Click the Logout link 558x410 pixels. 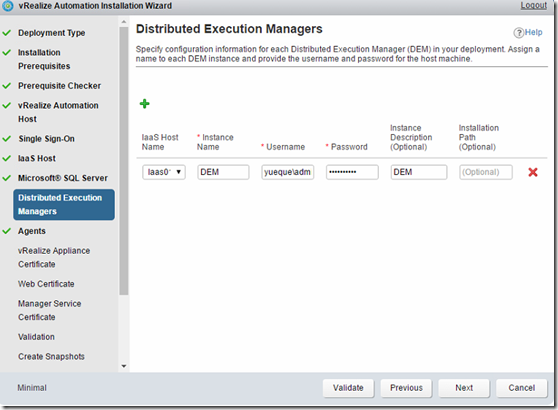pos(533,5)
